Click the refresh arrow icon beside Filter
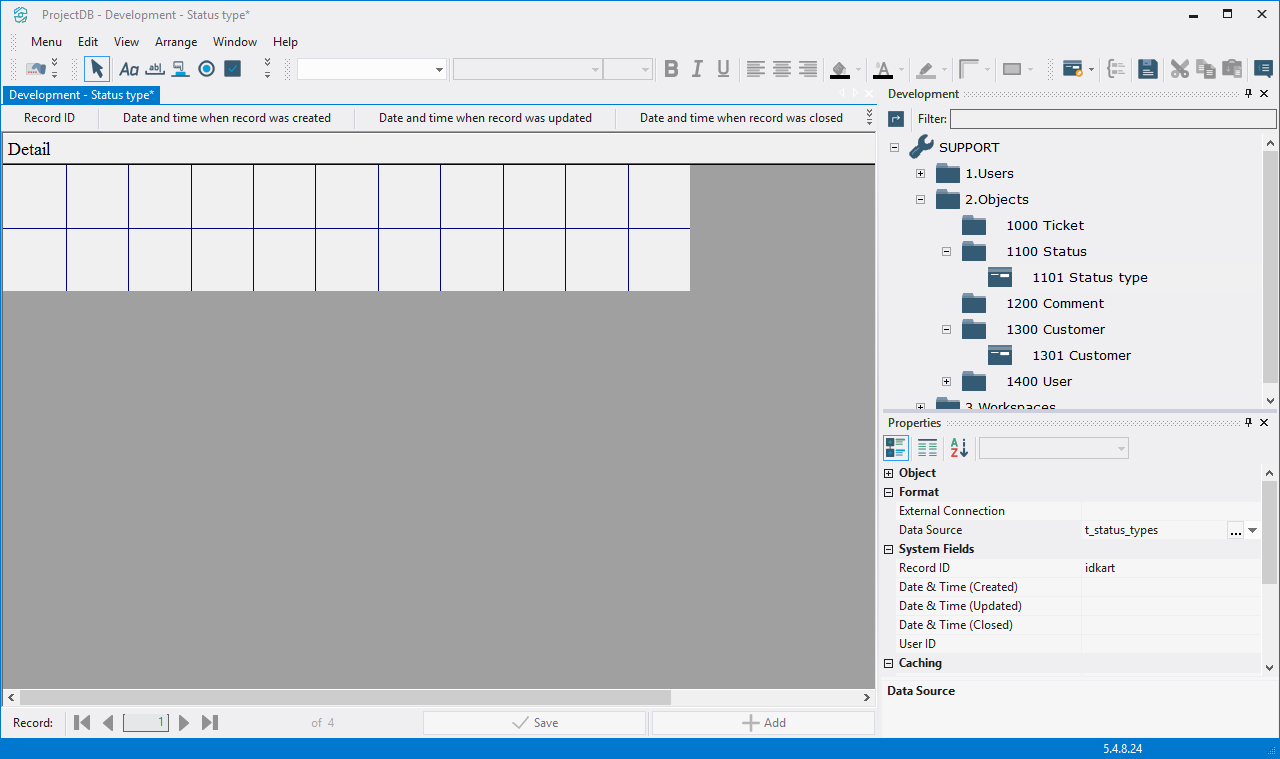This screenshot has height=759, width=1280. pos(896,119)
